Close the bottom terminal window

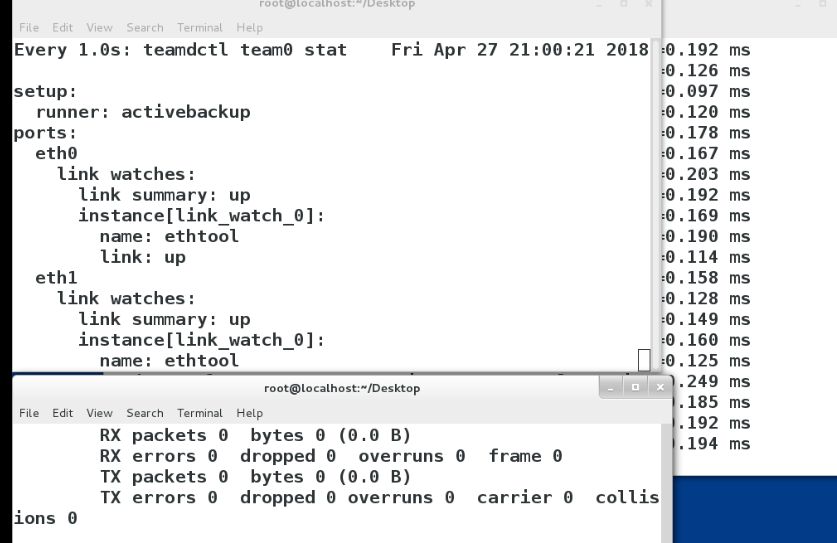point(660,387)
